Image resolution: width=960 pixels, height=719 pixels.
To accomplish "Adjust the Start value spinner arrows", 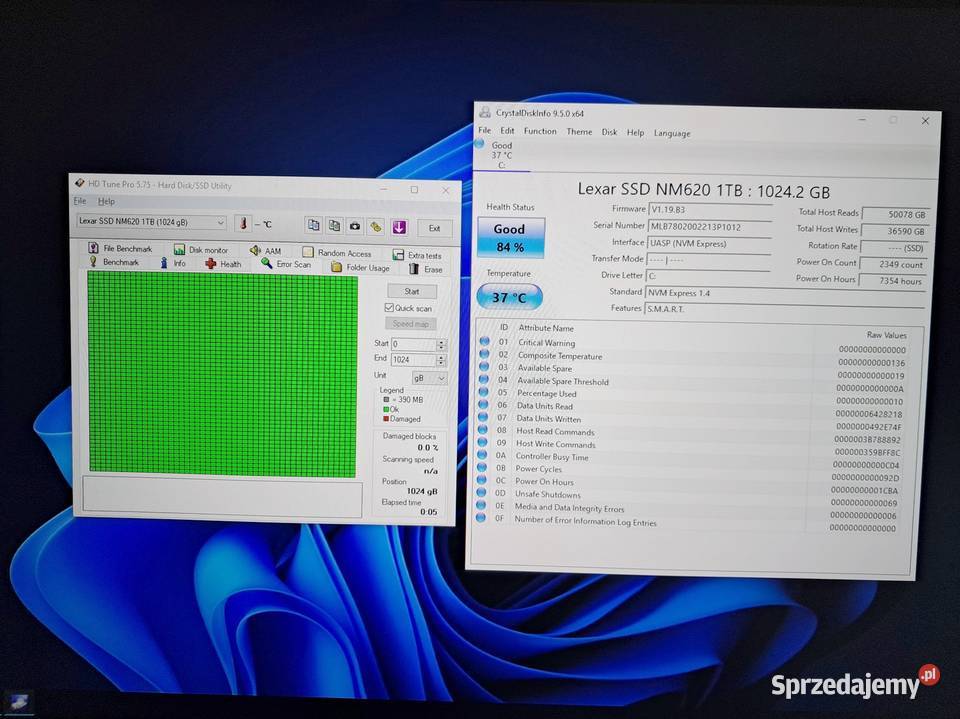I will click(441, 345).
